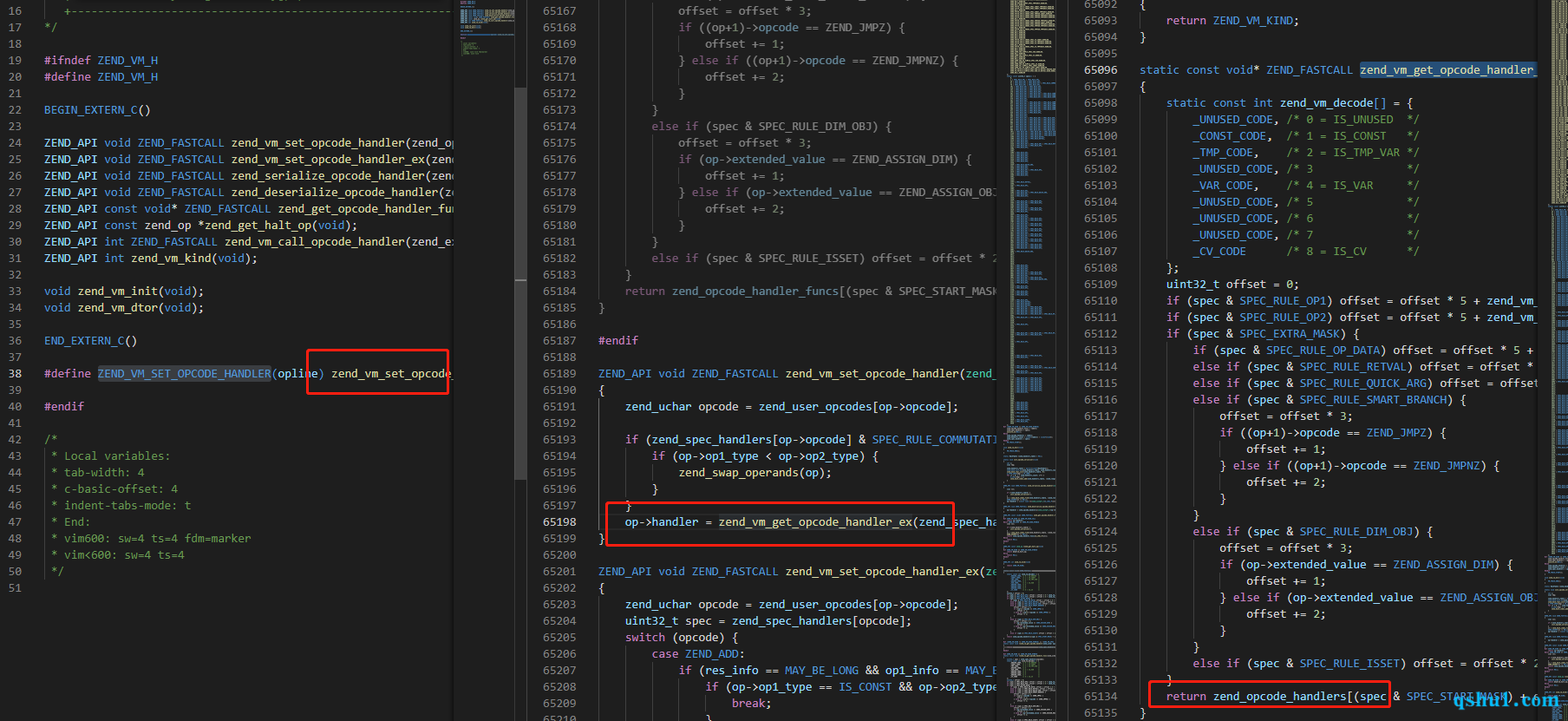Viewport: 1568px width, 721px height.
Task: Click the header pane vertical scrollbar thumb
Action: click(x=520, y=282)
